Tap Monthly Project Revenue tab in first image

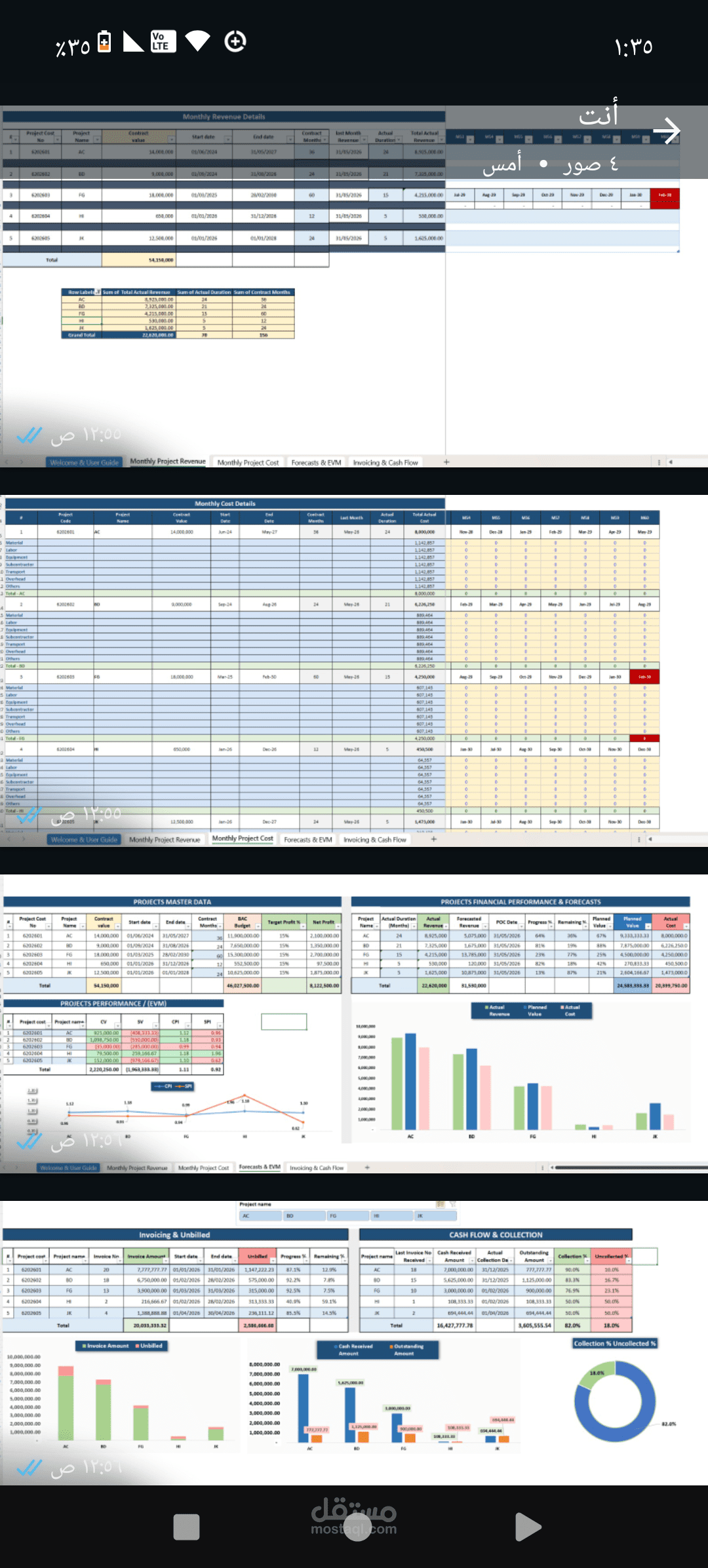pos(168,461)
